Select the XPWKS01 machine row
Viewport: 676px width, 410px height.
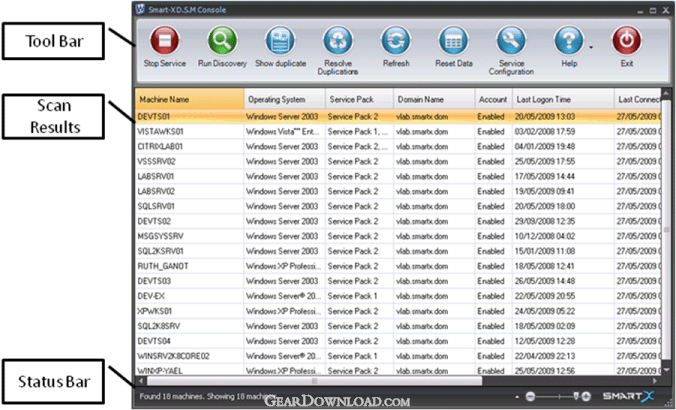398,311
